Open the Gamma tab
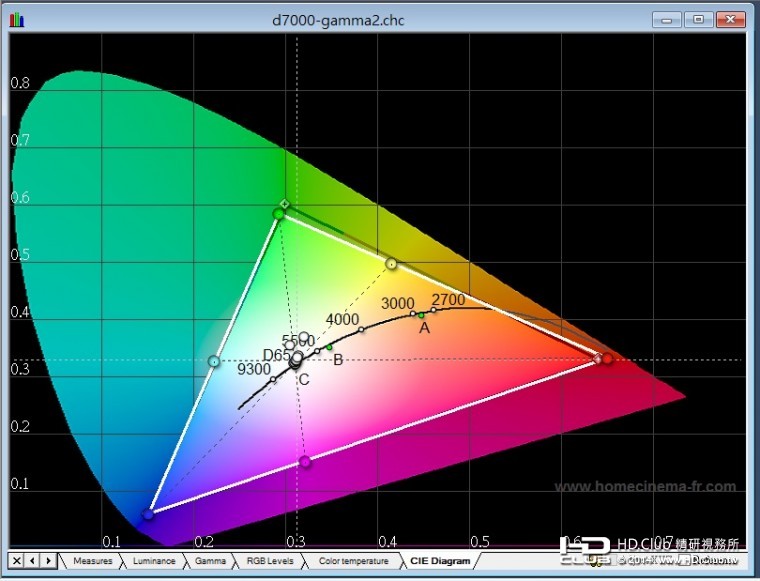Viewport: 760px width, 581px height. point(211,561)
